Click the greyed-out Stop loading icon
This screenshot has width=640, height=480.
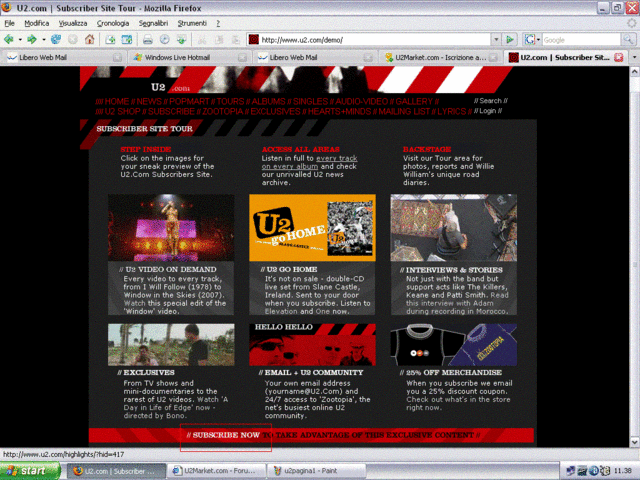(73, 40)
